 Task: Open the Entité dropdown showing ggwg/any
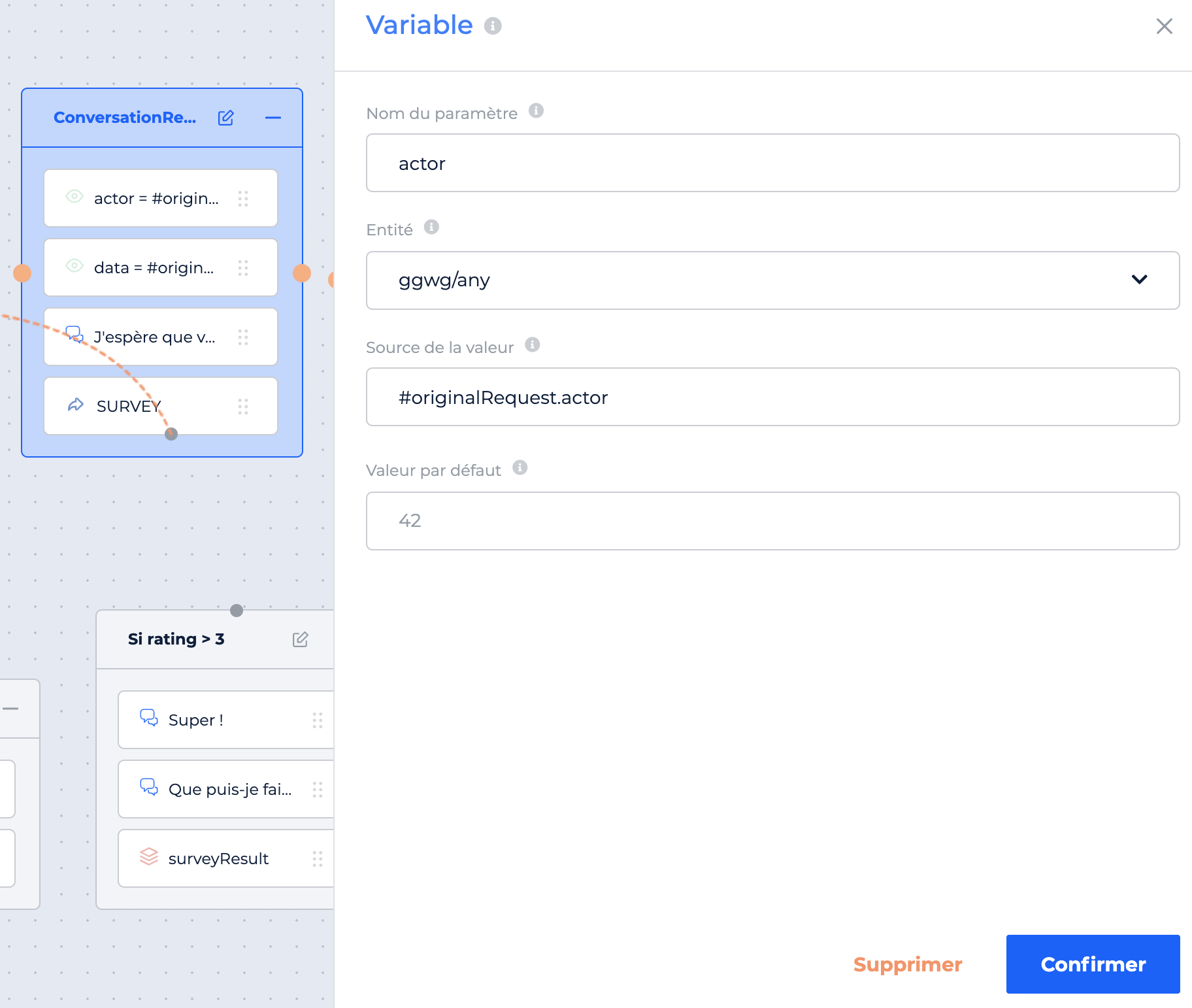pos(772,280)
